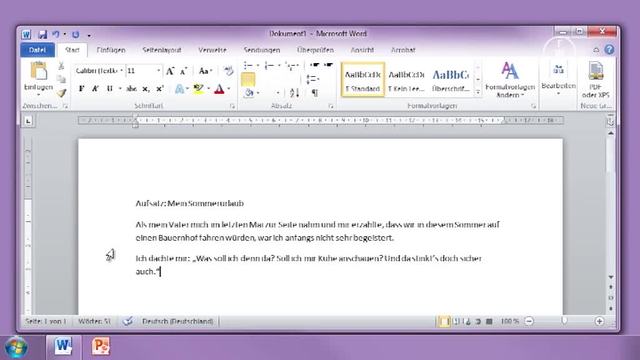This screenshot has height=360, width=640.
Task: Apply red font color
Action: [x=219, y=89]
